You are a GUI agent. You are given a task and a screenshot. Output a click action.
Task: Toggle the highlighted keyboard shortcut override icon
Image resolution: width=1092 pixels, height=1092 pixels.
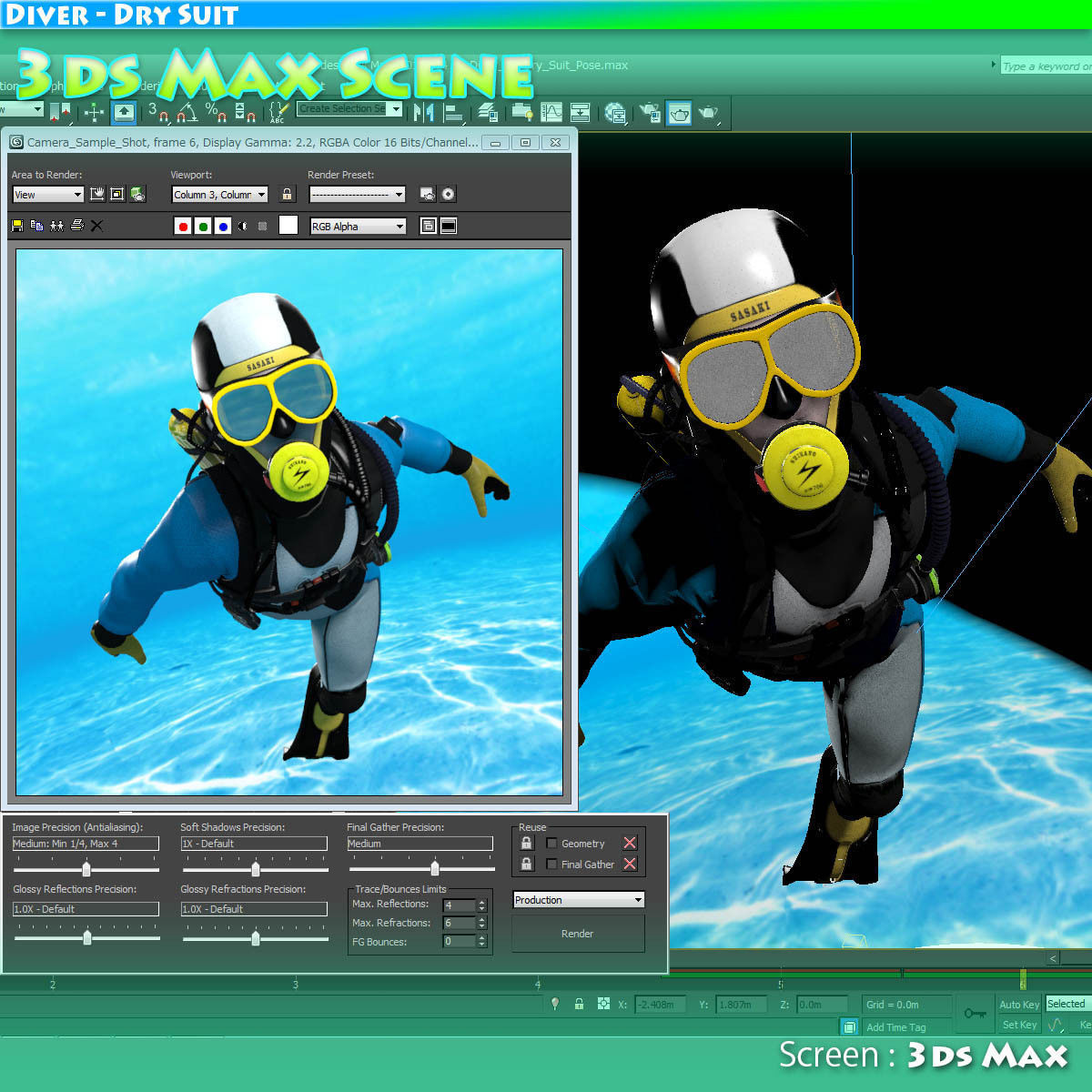point(124,113)
